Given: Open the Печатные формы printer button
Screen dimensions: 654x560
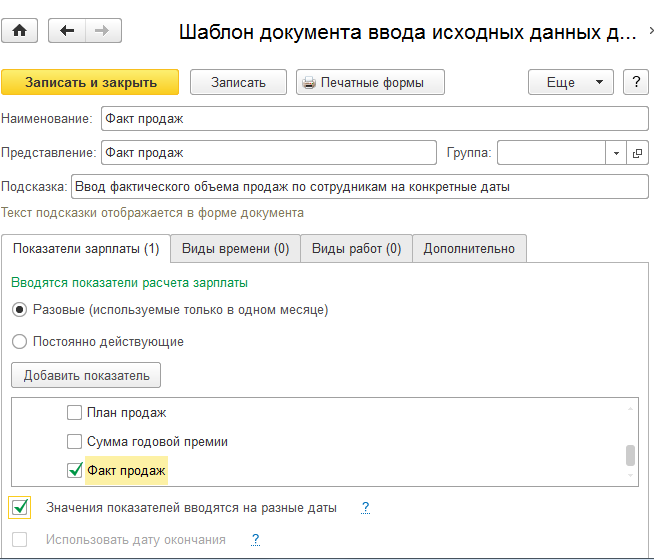Looking at the screenshot, I should pyautogui.click(x=371, y=82).
